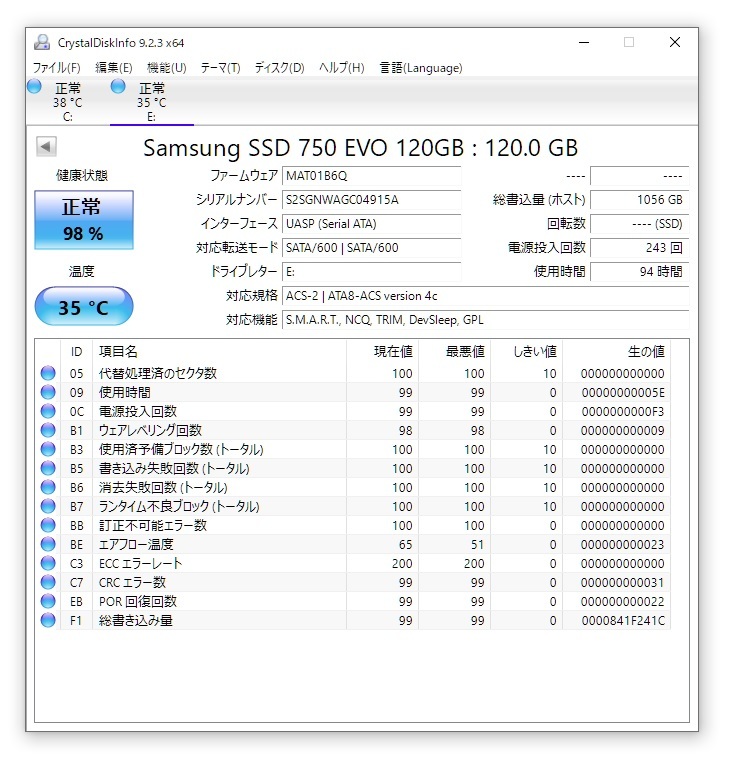732x780 pixels.
Task: Click status orb for attribute 05
Action: (48, 373)
